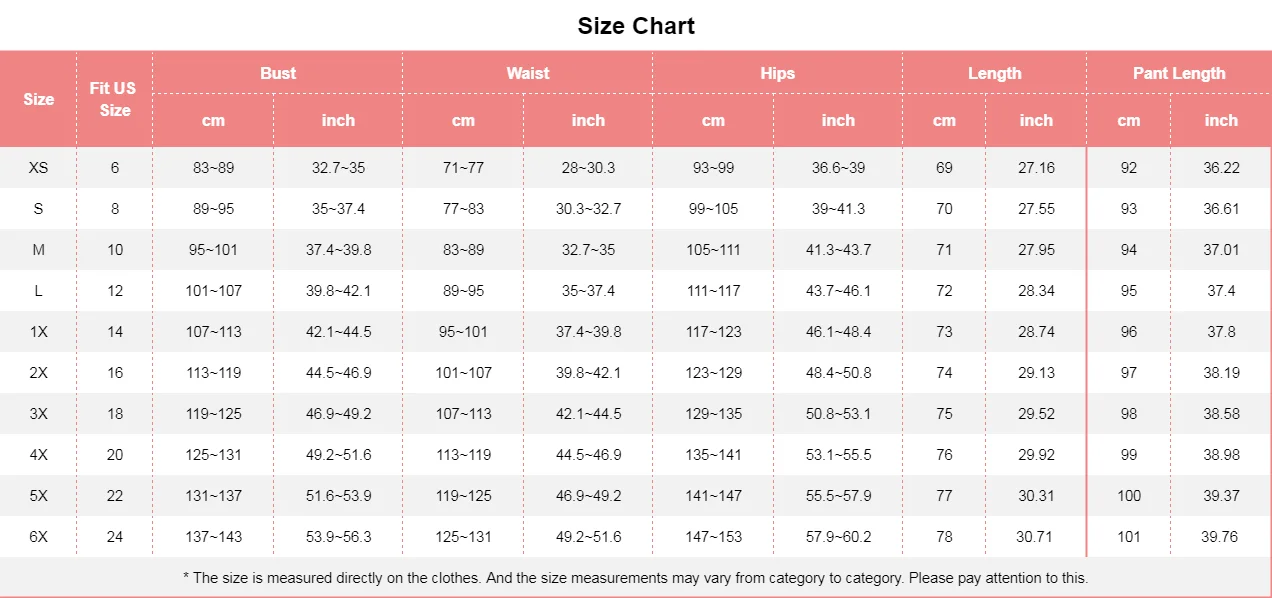Click hips value 57.9~60.2 inch
Image resolution: width=1272 pixels, height=598 pixels.
tap(838, 537)
